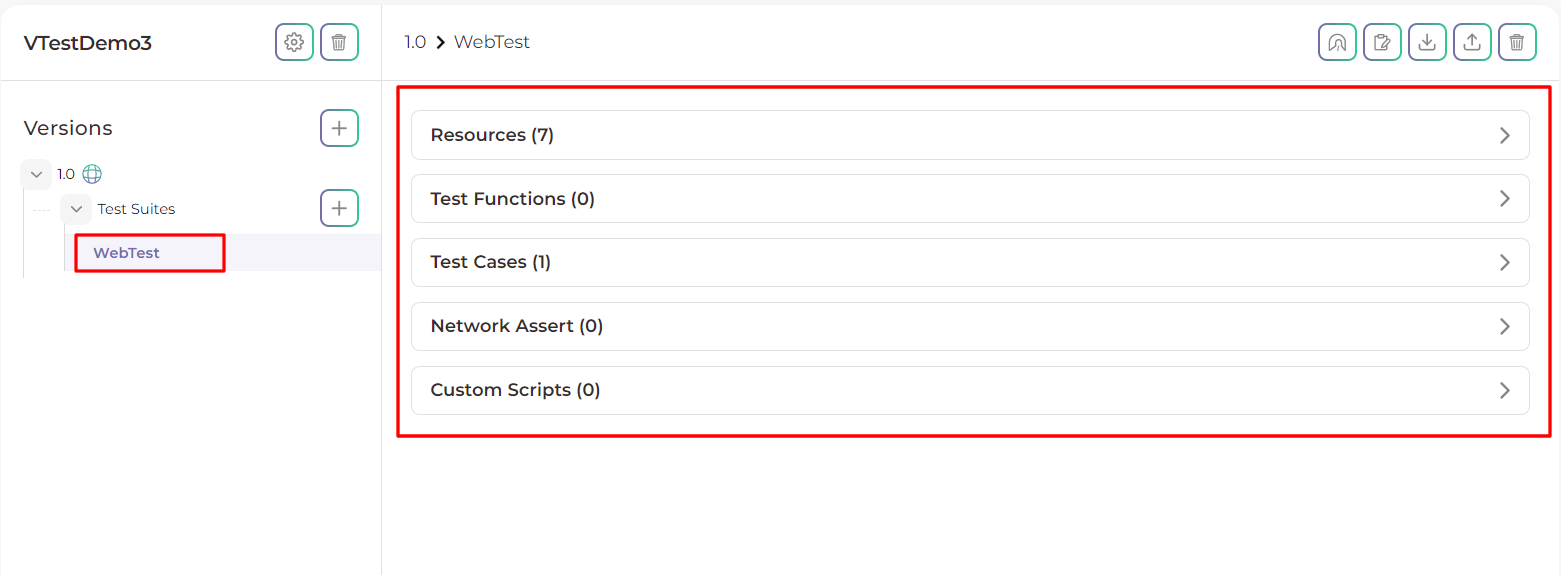Open VTestDemo3 project settings gear
The width and height of the screenshot is (1561, 575).
[294, 42]
